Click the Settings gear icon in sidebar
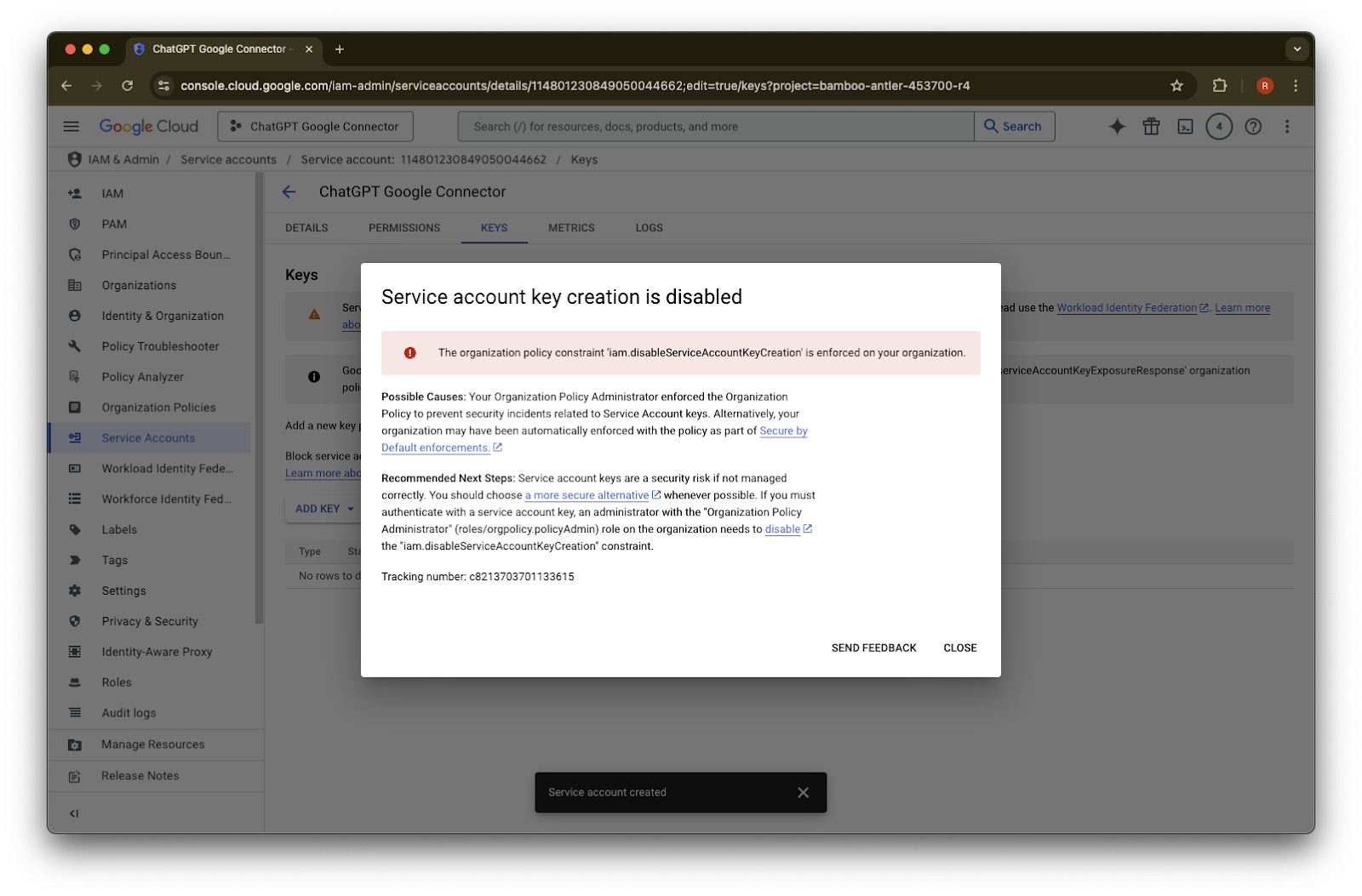This screenshot has width=1362, height=896. pos(75,591)
